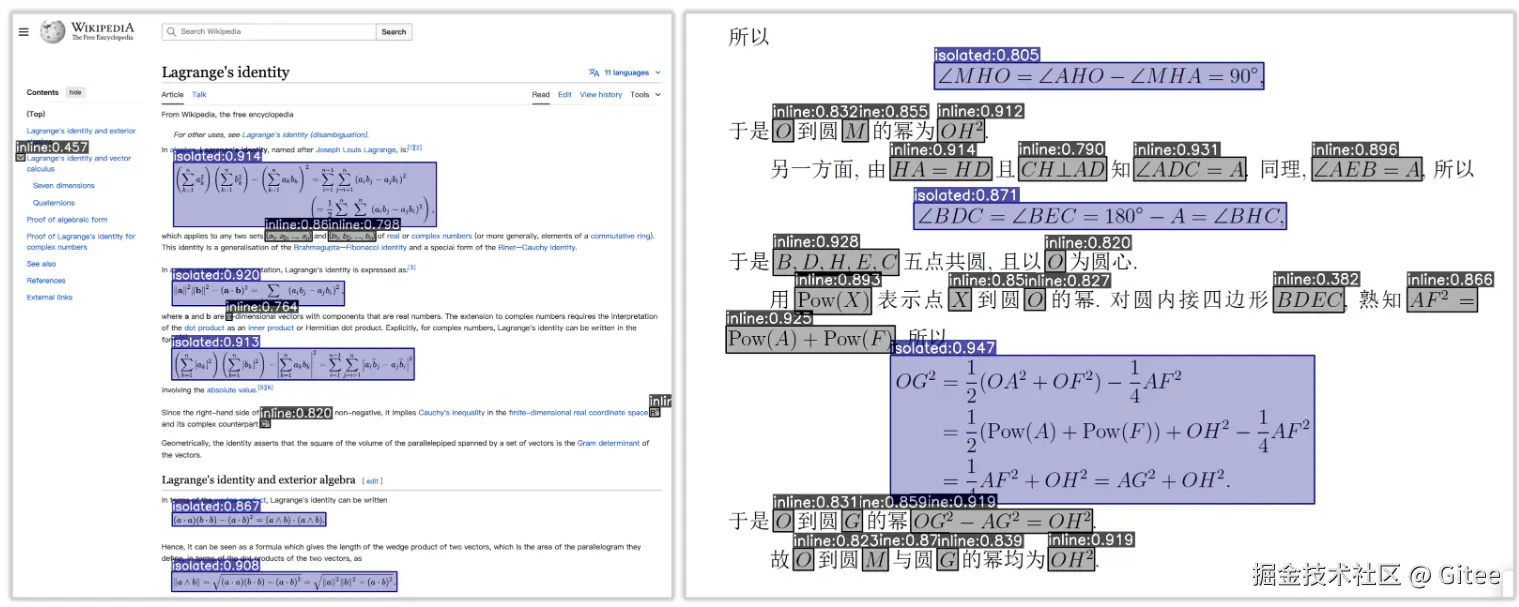Viewport: 1519px width, 607px height.
Task: Open Proof of algebraic form section
Action: [x=67, y=220]
